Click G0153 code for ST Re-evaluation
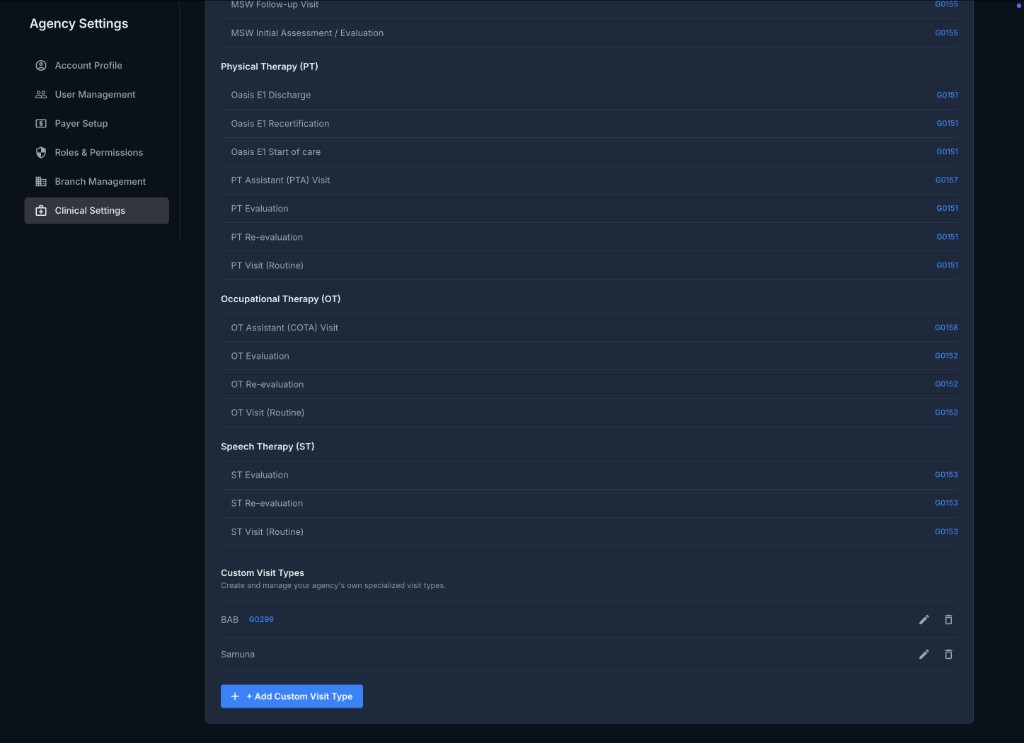 coord(946,503)
